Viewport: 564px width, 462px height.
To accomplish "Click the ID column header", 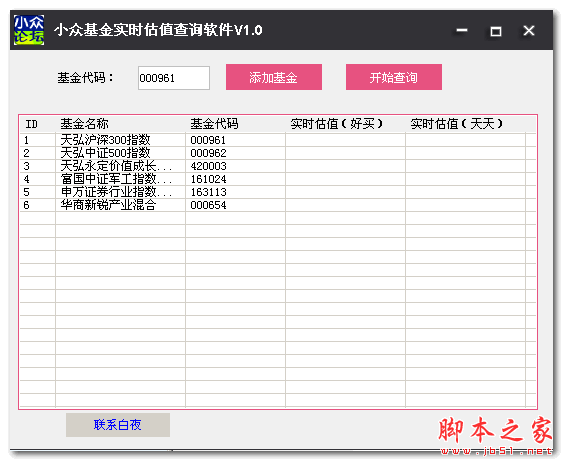I will 38,124.
